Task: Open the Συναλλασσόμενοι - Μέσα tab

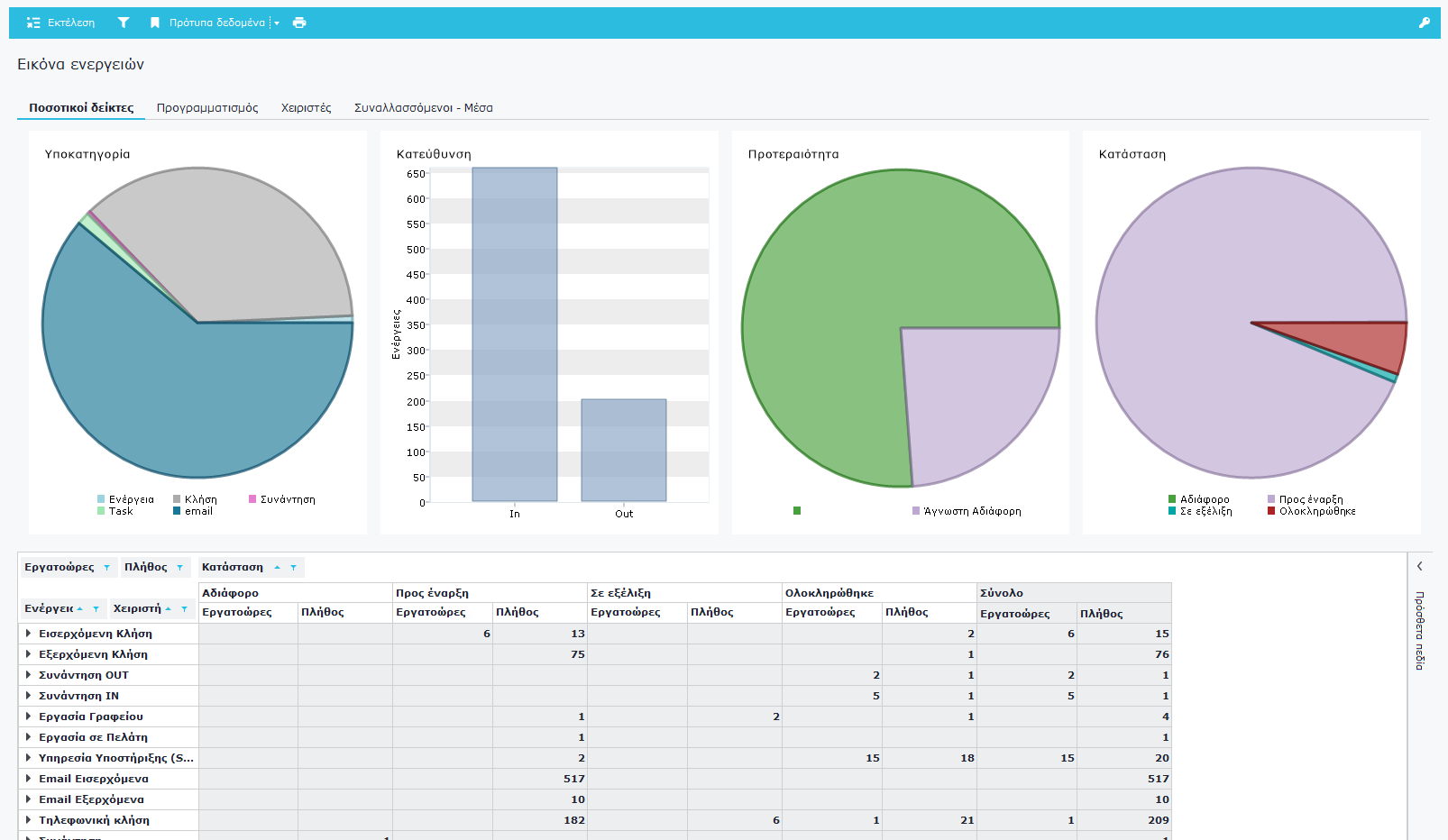Action: [423, 108]
